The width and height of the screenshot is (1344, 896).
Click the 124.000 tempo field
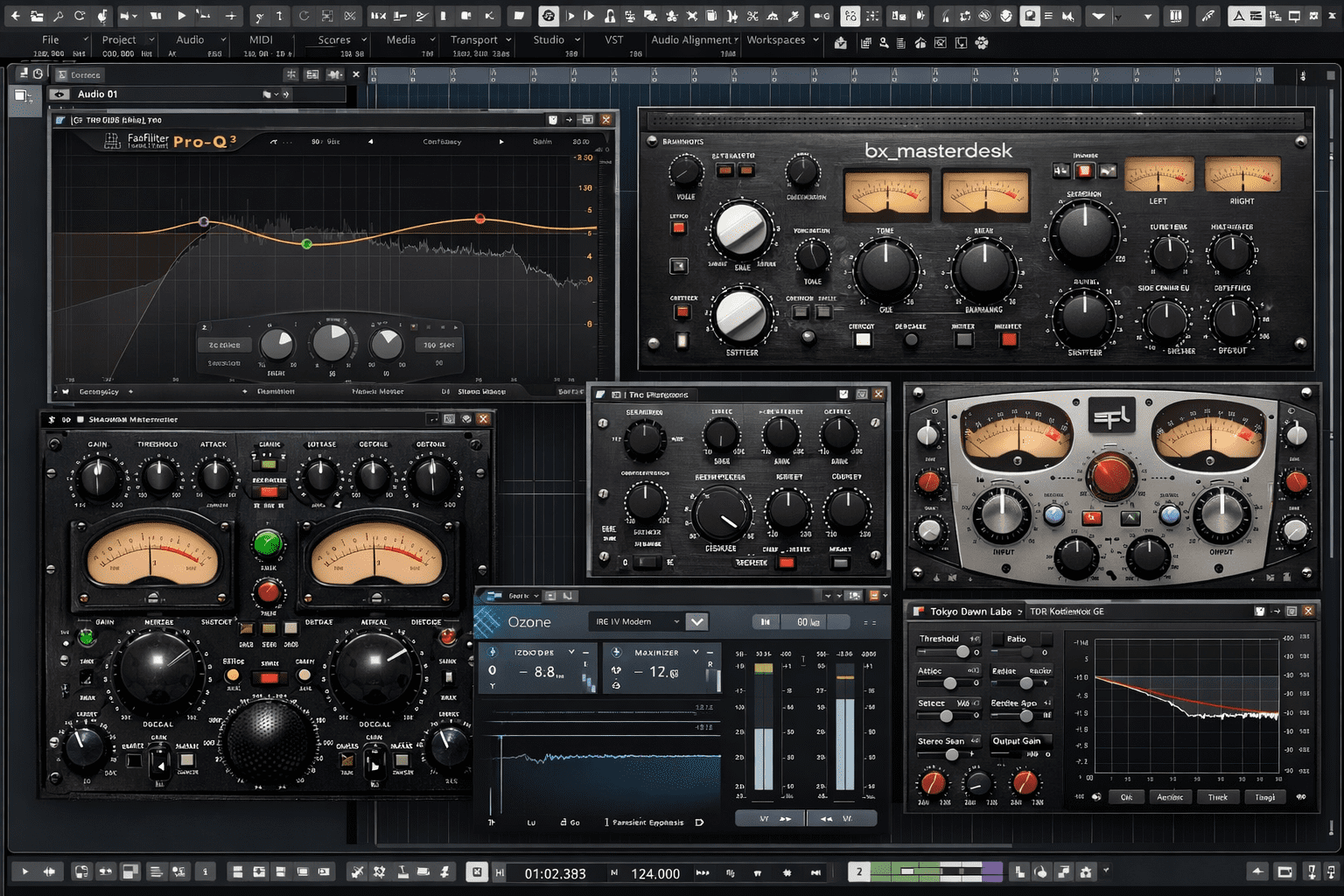coord(655,873)
